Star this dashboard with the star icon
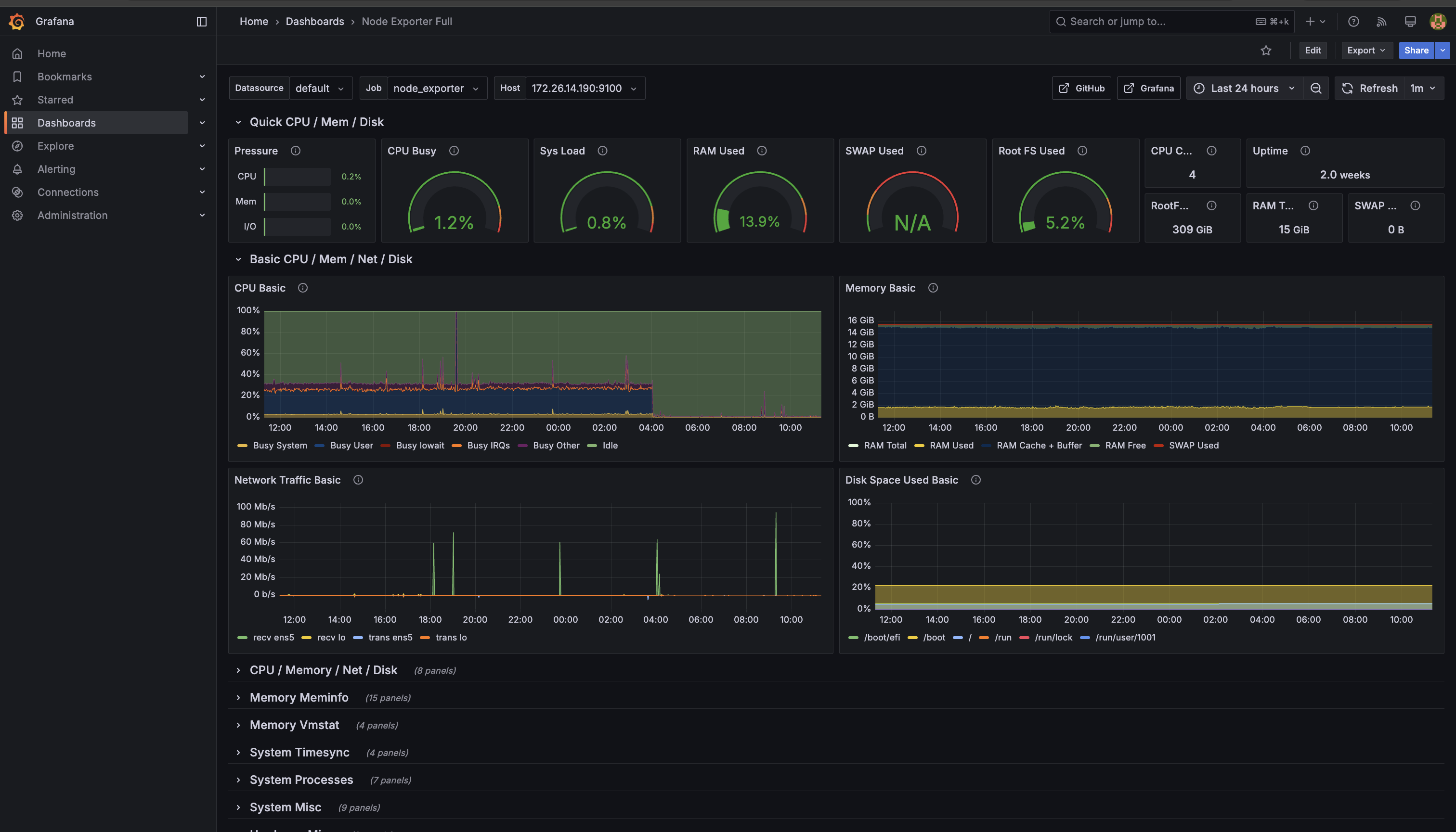This screenshot has height=832, width=1456. [1266, 50]
